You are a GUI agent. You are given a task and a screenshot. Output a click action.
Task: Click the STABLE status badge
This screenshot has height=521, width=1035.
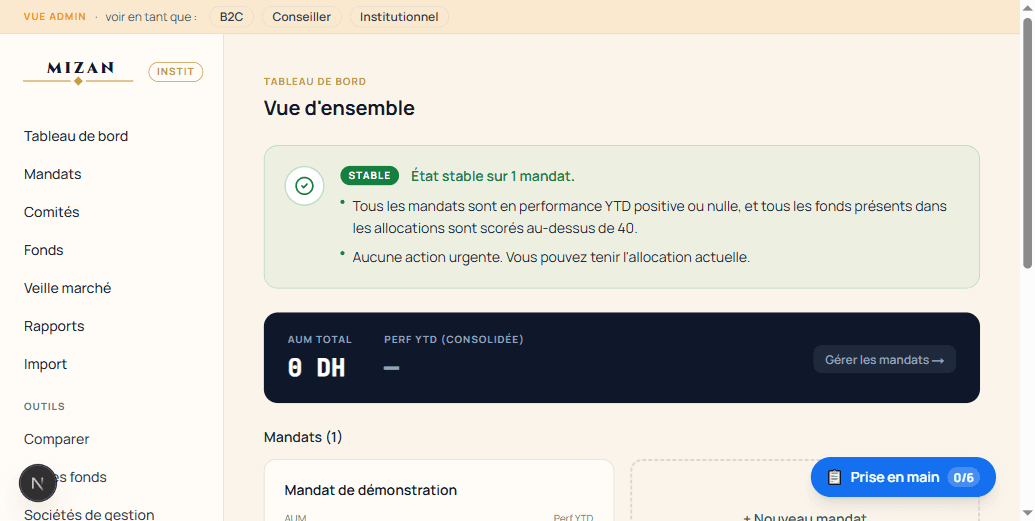[x=370, y=176]
